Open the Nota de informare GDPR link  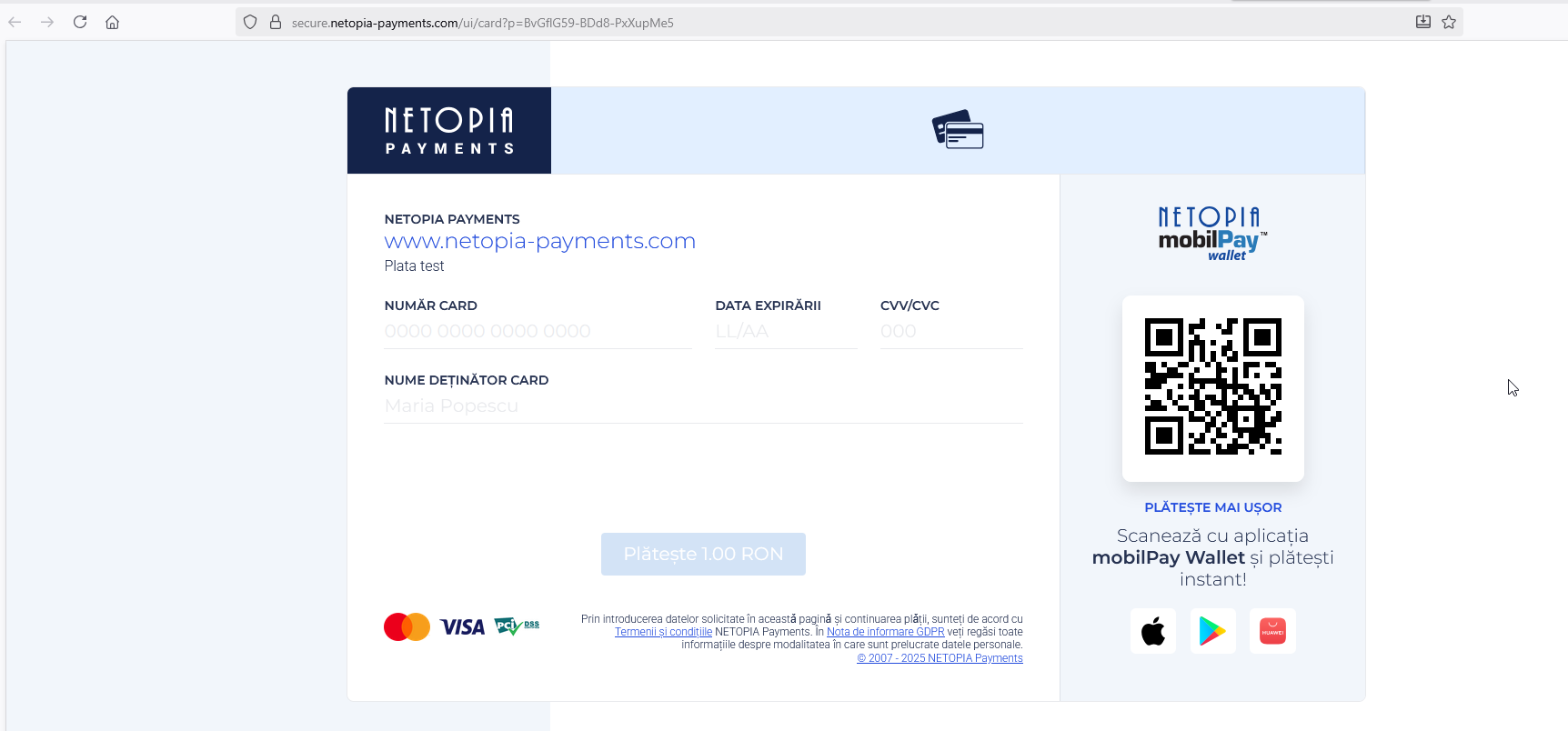886,632
